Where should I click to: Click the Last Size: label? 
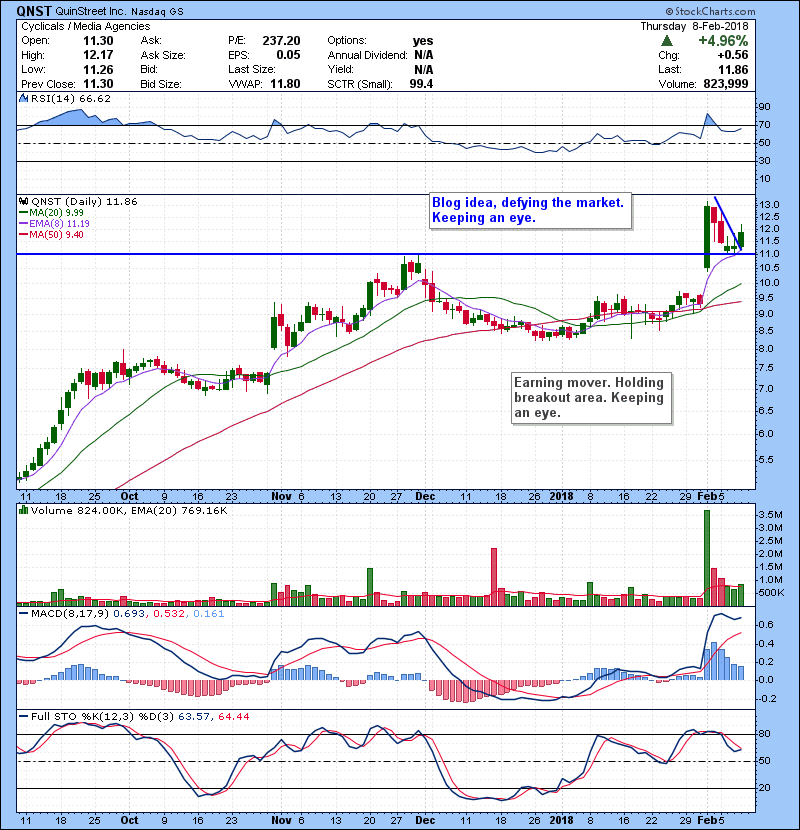251,70
